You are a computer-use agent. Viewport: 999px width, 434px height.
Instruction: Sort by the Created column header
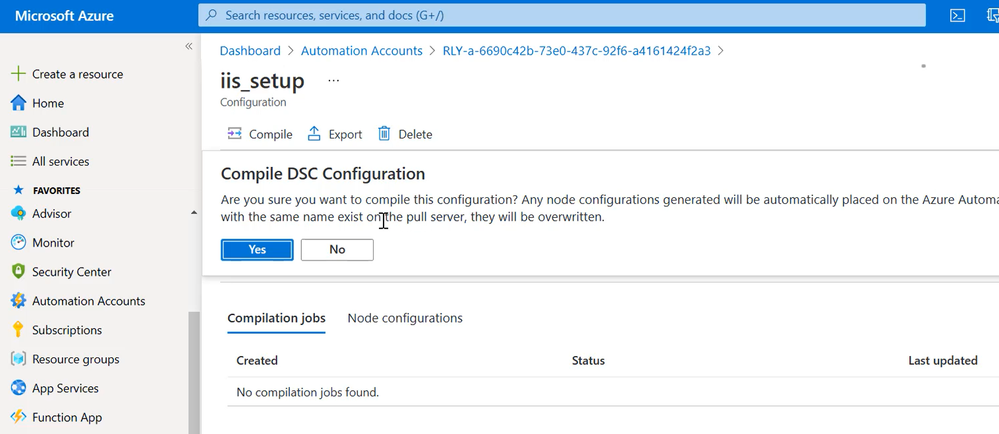pos(257,361)
